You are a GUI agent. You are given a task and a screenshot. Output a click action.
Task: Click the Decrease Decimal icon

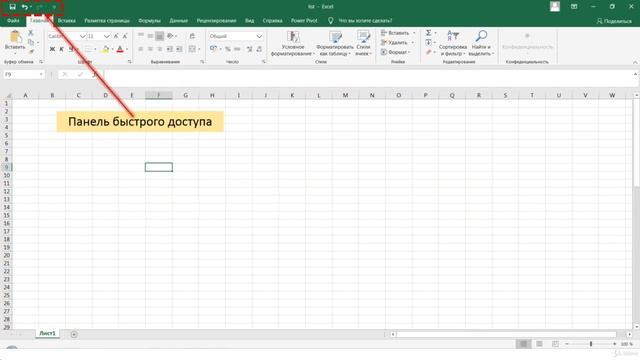pos(259,49)
